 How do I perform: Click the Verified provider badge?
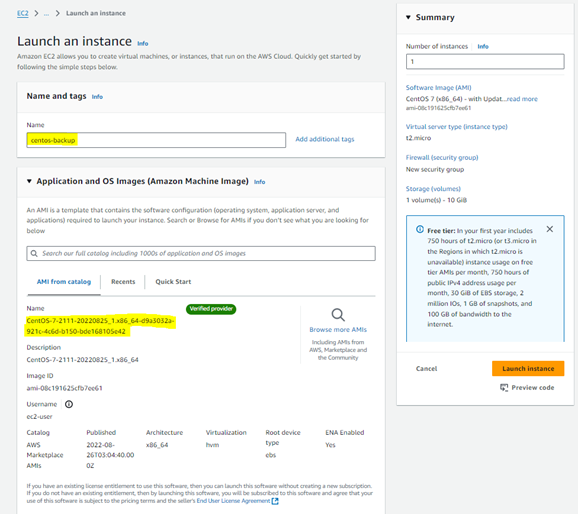(211, 309)
